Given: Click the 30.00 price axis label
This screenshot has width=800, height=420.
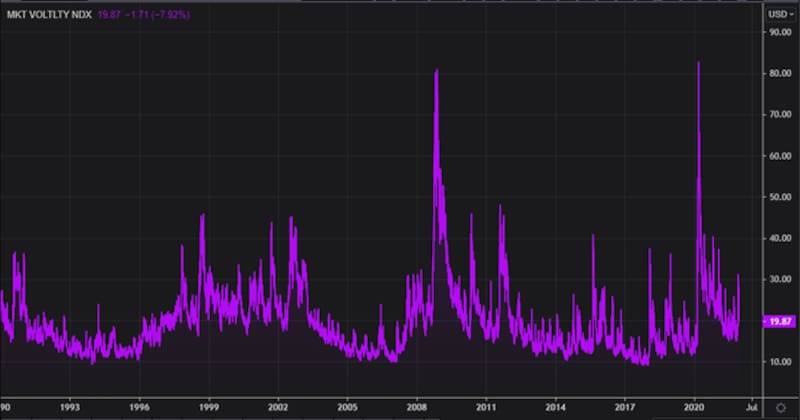Looking at the screenshot, I should [x=779, y=279].
